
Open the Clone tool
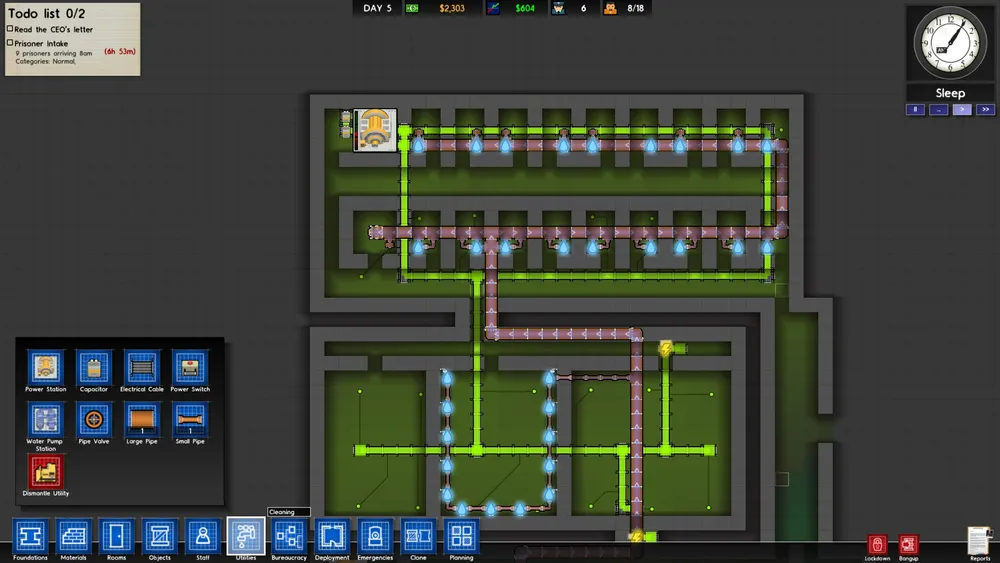coord(418,536)
